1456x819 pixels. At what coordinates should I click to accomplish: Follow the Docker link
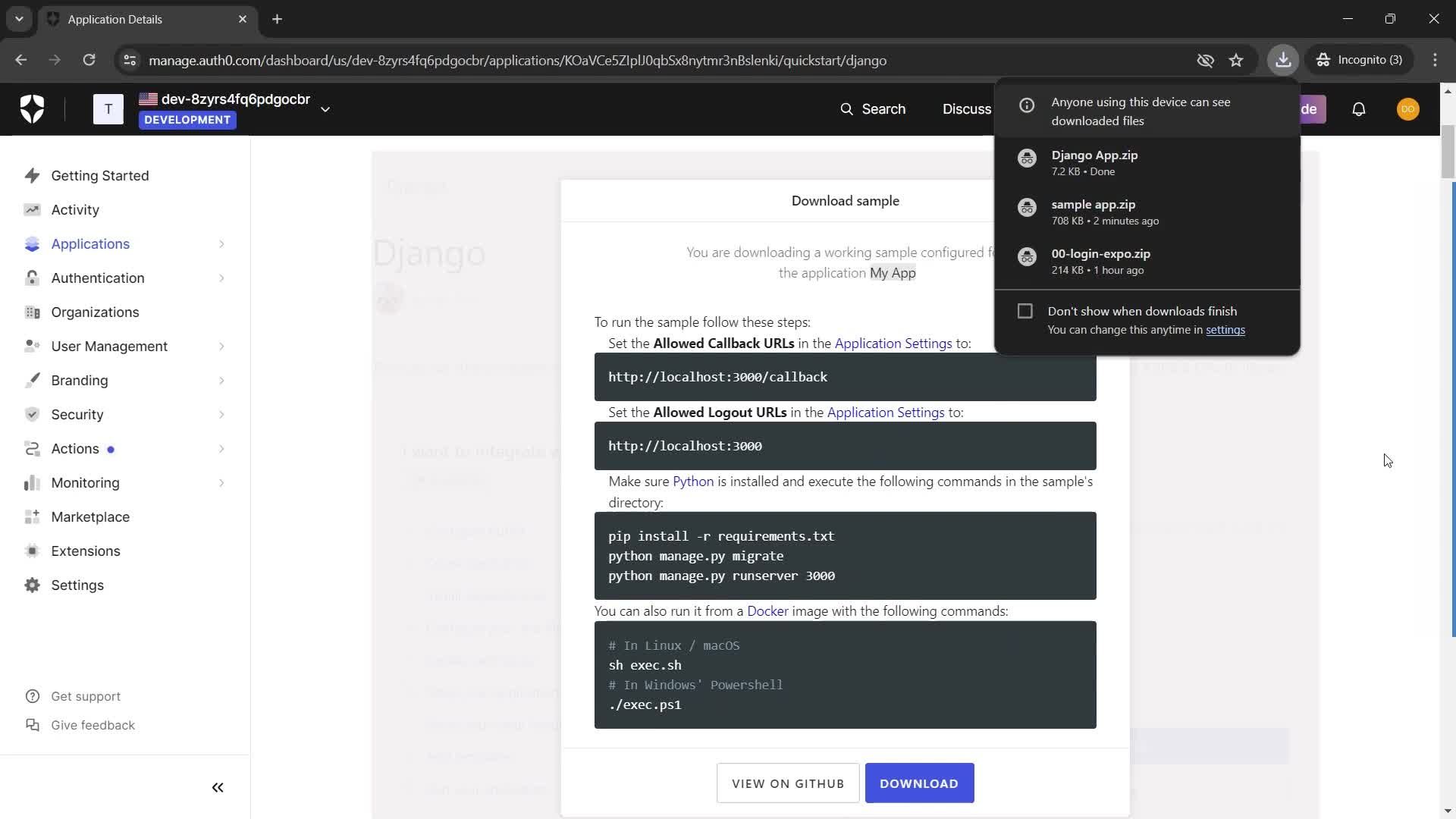click(767, 611)
